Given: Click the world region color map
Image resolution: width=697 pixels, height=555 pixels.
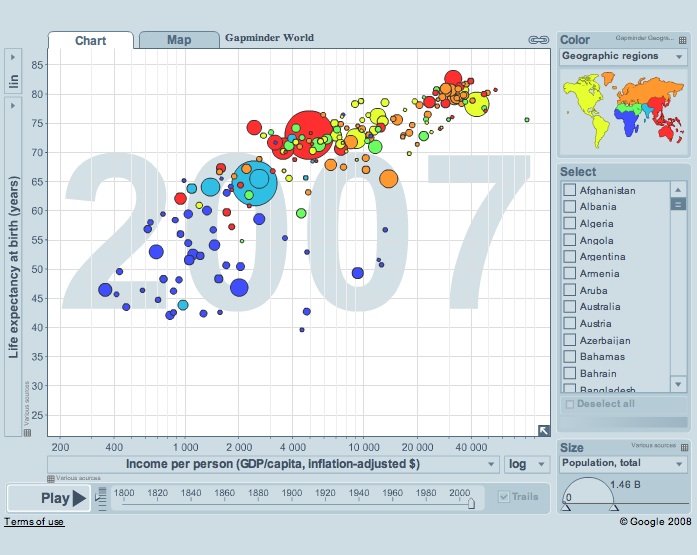Looking at the screenshot, I should (x=623, y=111).
